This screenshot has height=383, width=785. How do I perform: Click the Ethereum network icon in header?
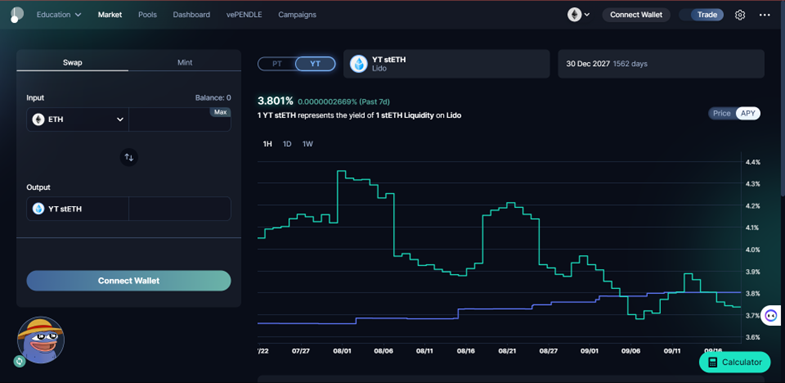point(575,15)
